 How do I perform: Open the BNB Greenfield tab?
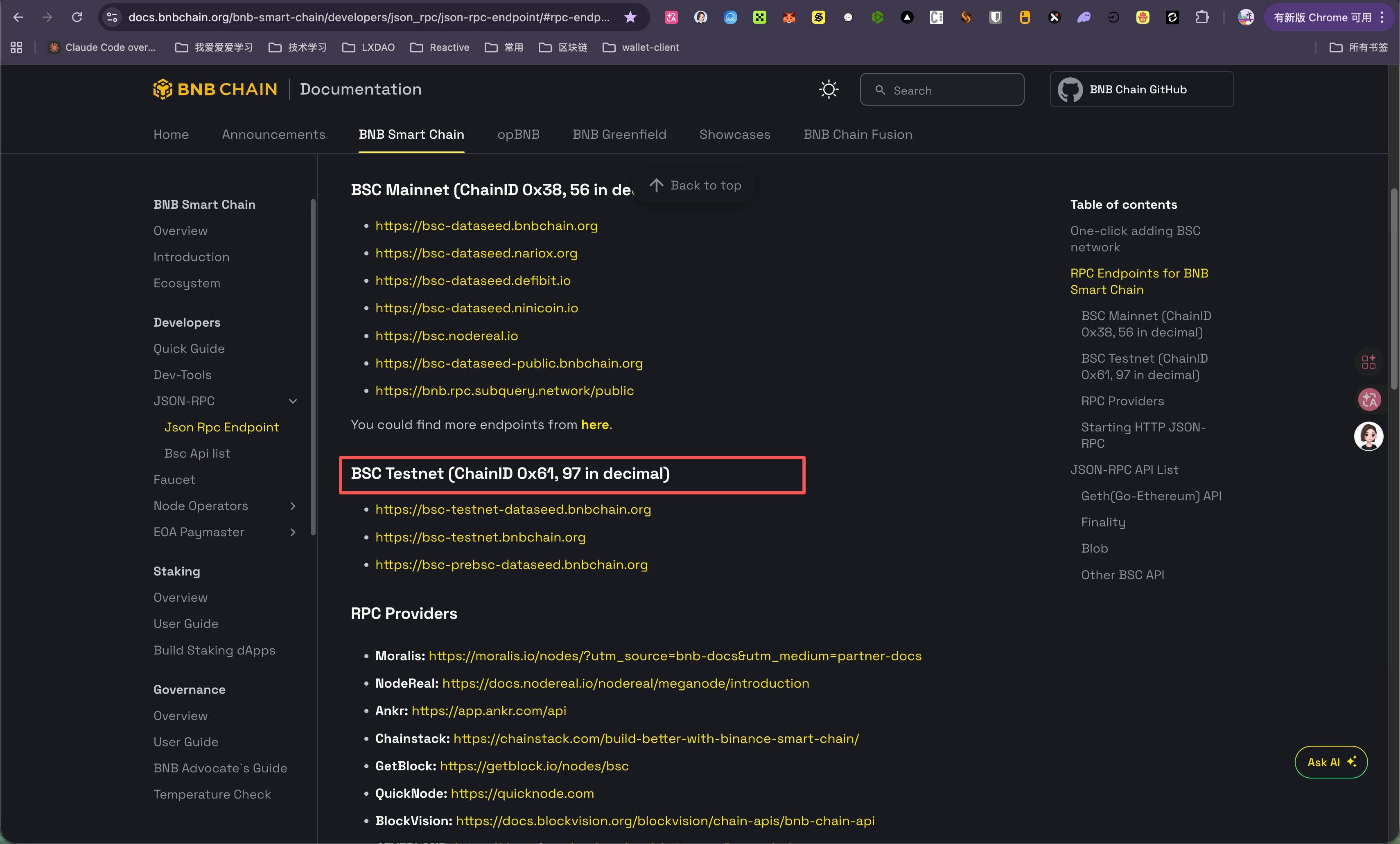point(619,135)
